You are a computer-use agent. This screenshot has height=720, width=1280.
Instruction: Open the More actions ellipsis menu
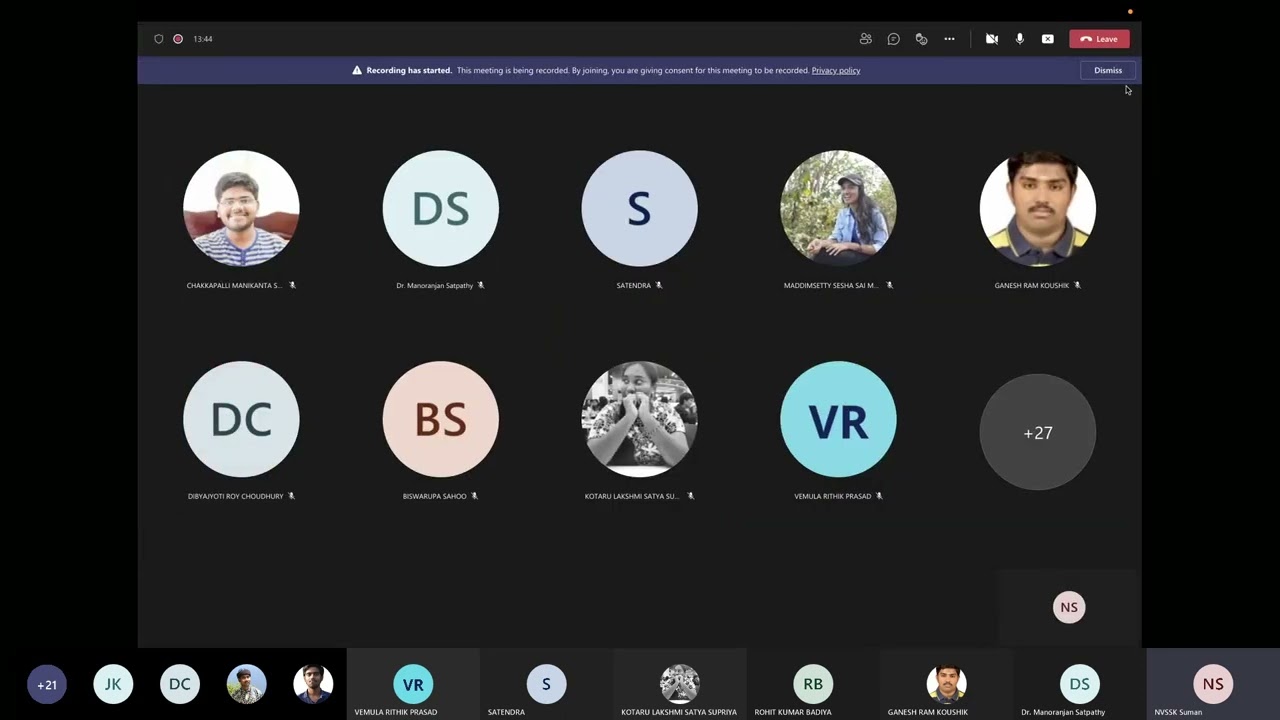pyautogui.click(x=949, y=39)
